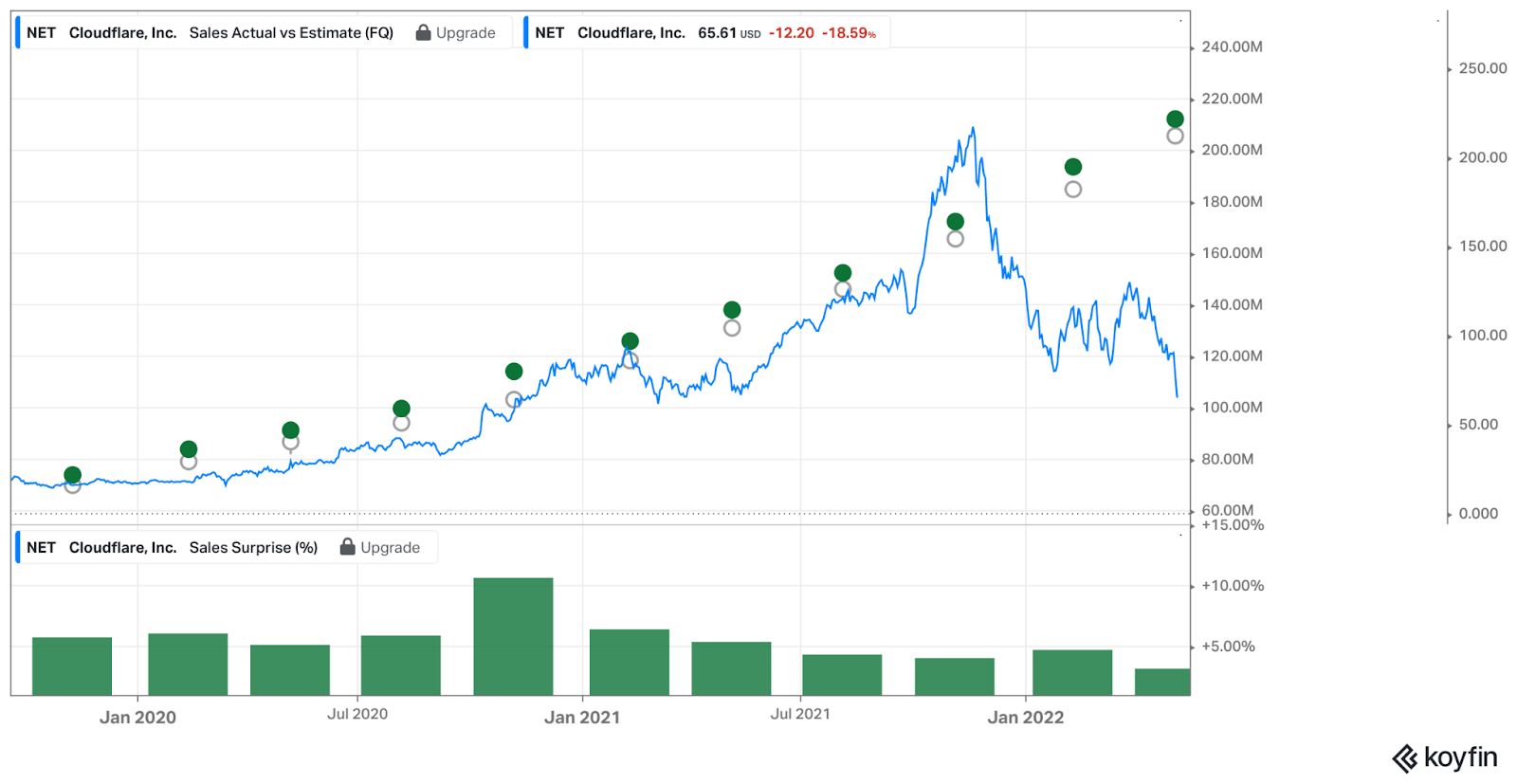Click the first Sales Surprise bar before Jan 2020
Screen dimensions: 1517x784
72,666
